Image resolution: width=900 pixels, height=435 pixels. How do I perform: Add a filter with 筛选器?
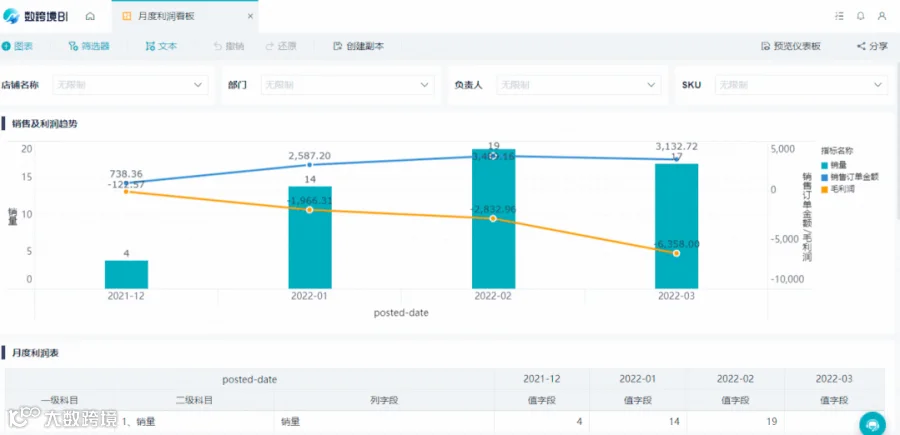tap(89, 46)
